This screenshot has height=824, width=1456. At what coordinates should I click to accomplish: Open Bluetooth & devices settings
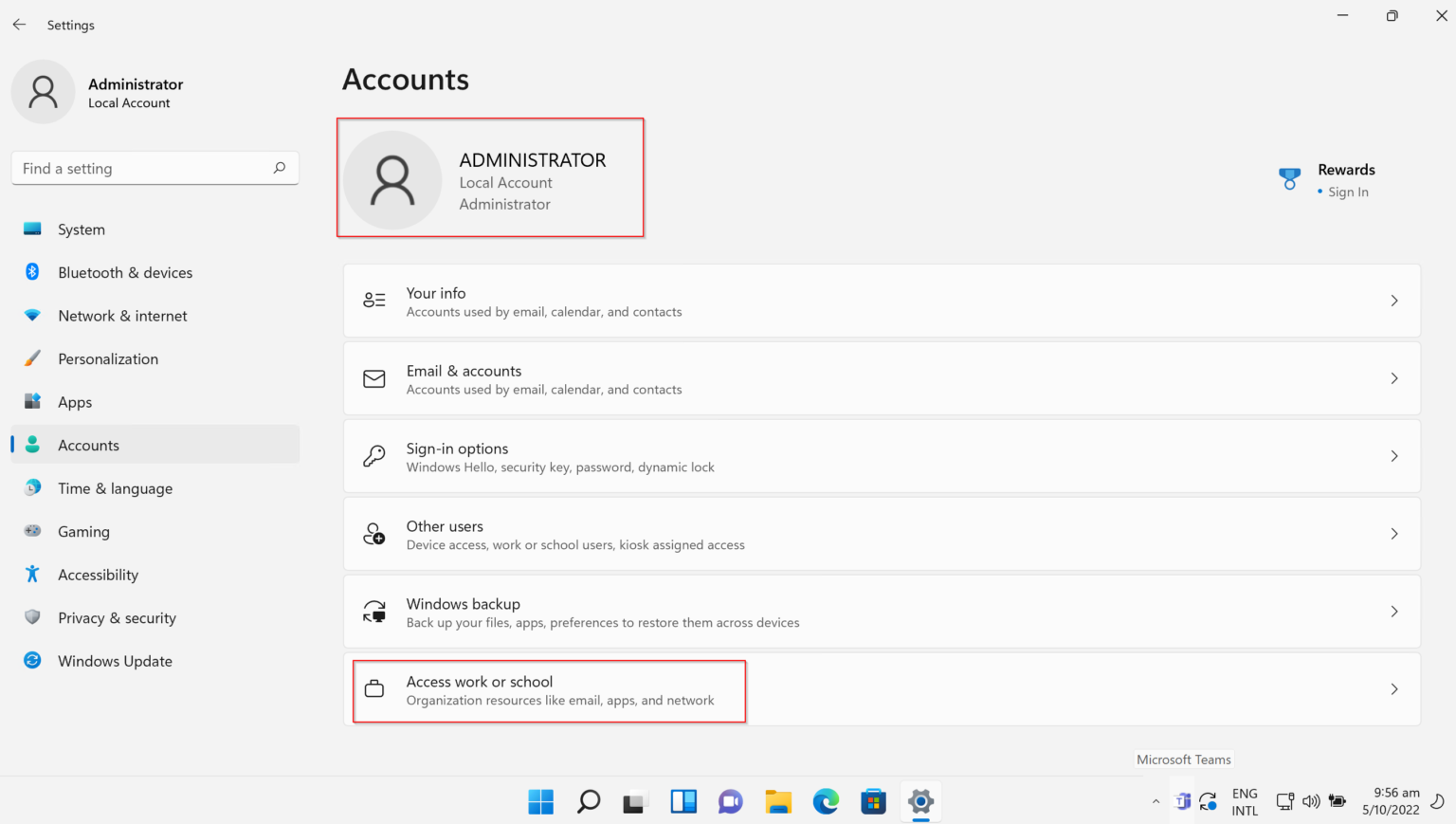pos(124,272)
